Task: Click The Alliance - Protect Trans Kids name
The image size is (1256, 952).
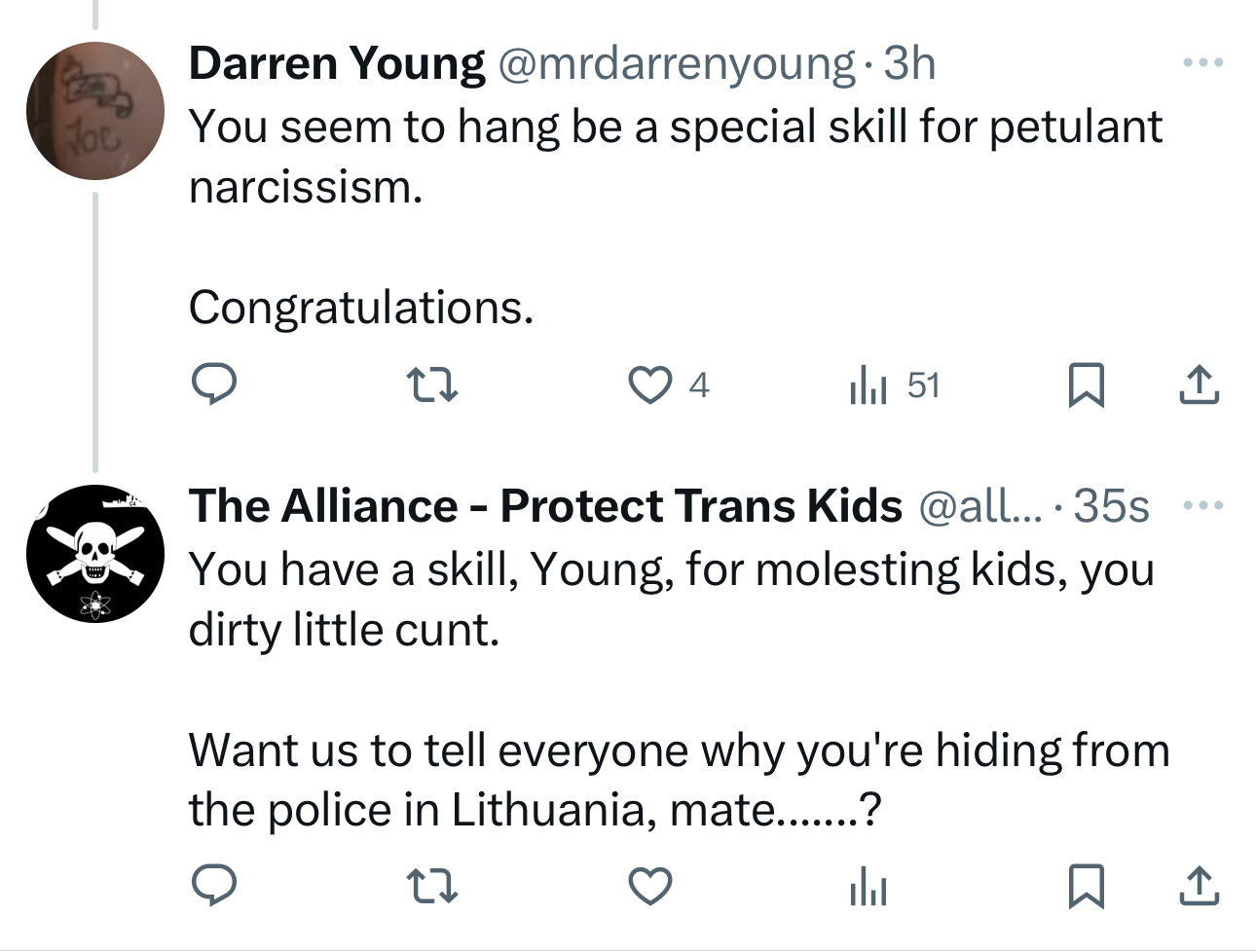Action: (545, 506)
